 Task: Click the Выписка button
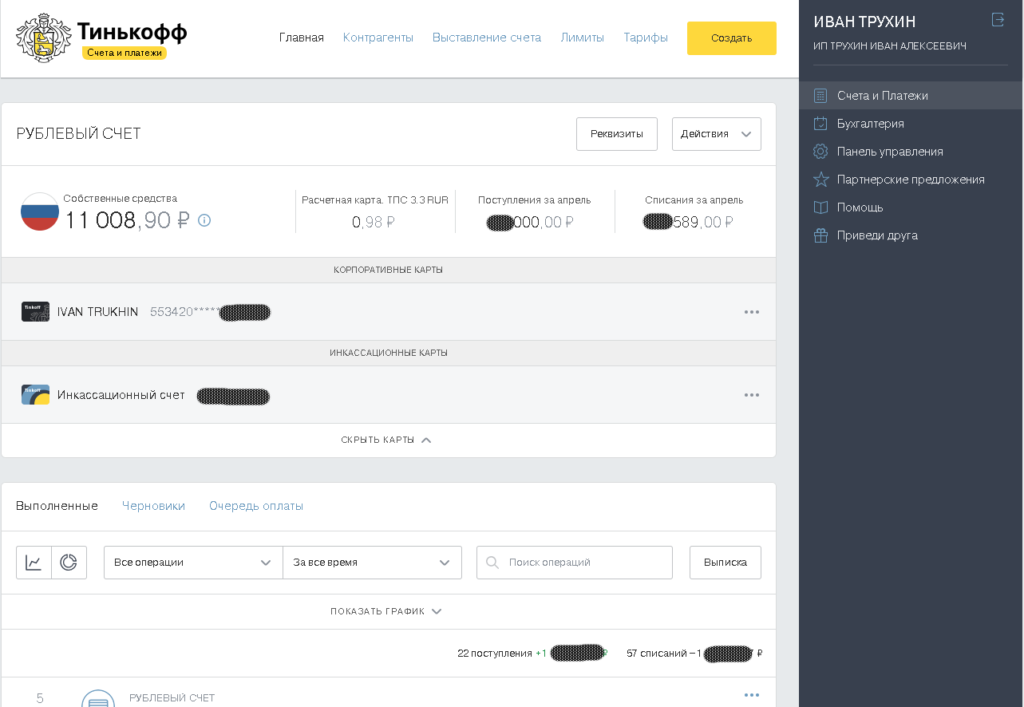click(x=725, y=562)
